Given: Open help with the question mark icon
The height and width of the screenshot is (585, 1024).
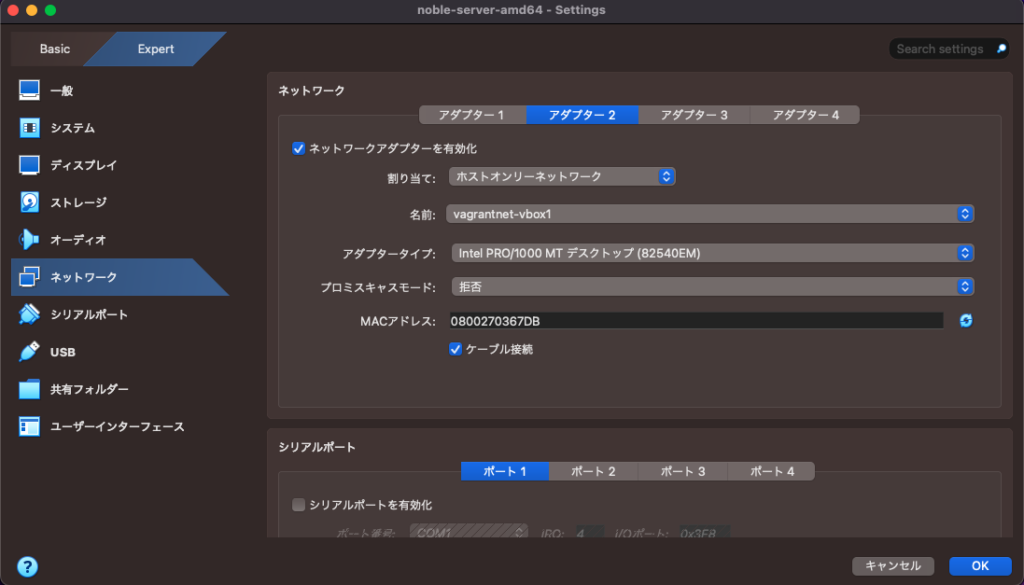Looking at the screenshot, I should click(27, 566).
